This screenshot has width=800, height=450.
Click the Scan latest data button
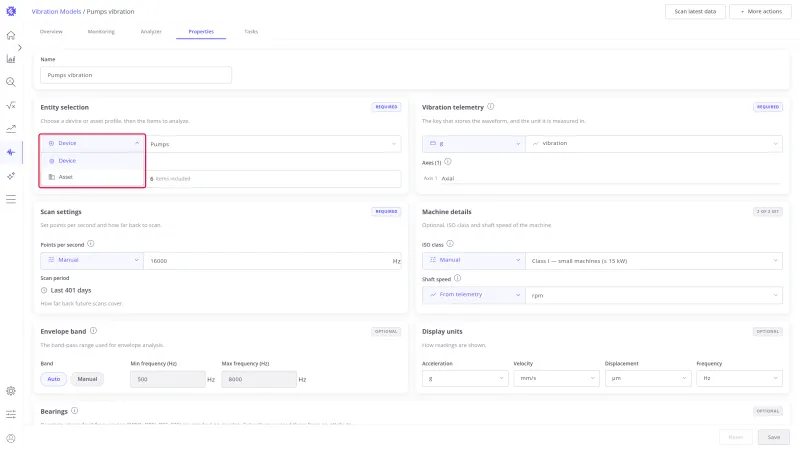(x=695, y=11)
